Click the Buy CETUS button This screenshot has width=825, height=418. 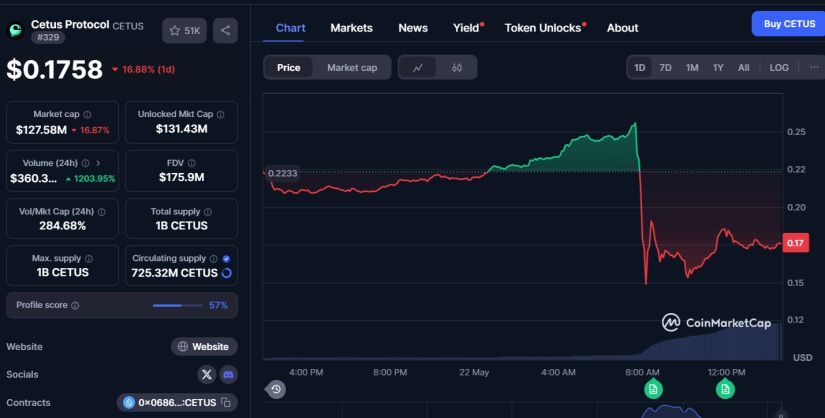tap(789, 24)
